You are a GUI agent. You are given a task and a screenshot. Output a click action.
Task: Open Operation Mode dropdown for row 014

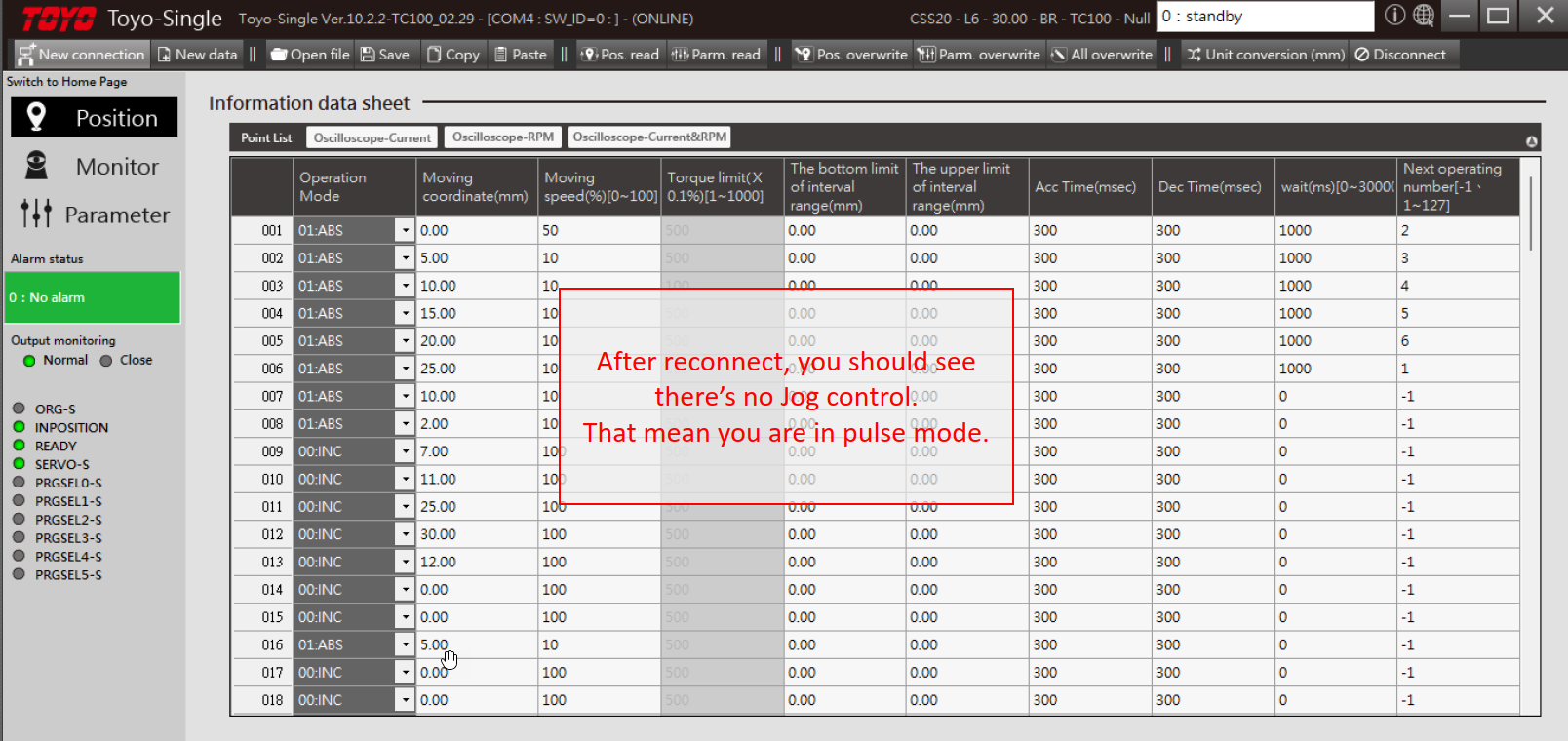[406, 590]
